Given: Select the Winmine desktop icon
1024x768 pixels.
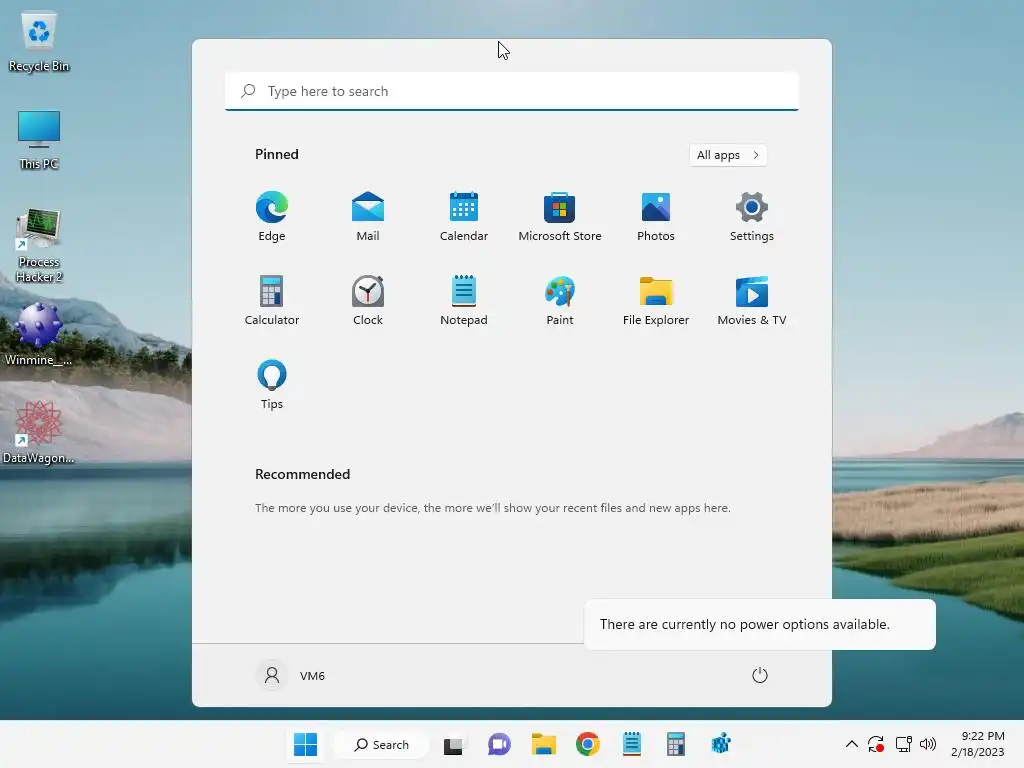Looking at the screenshot, I should click(39, 334).
